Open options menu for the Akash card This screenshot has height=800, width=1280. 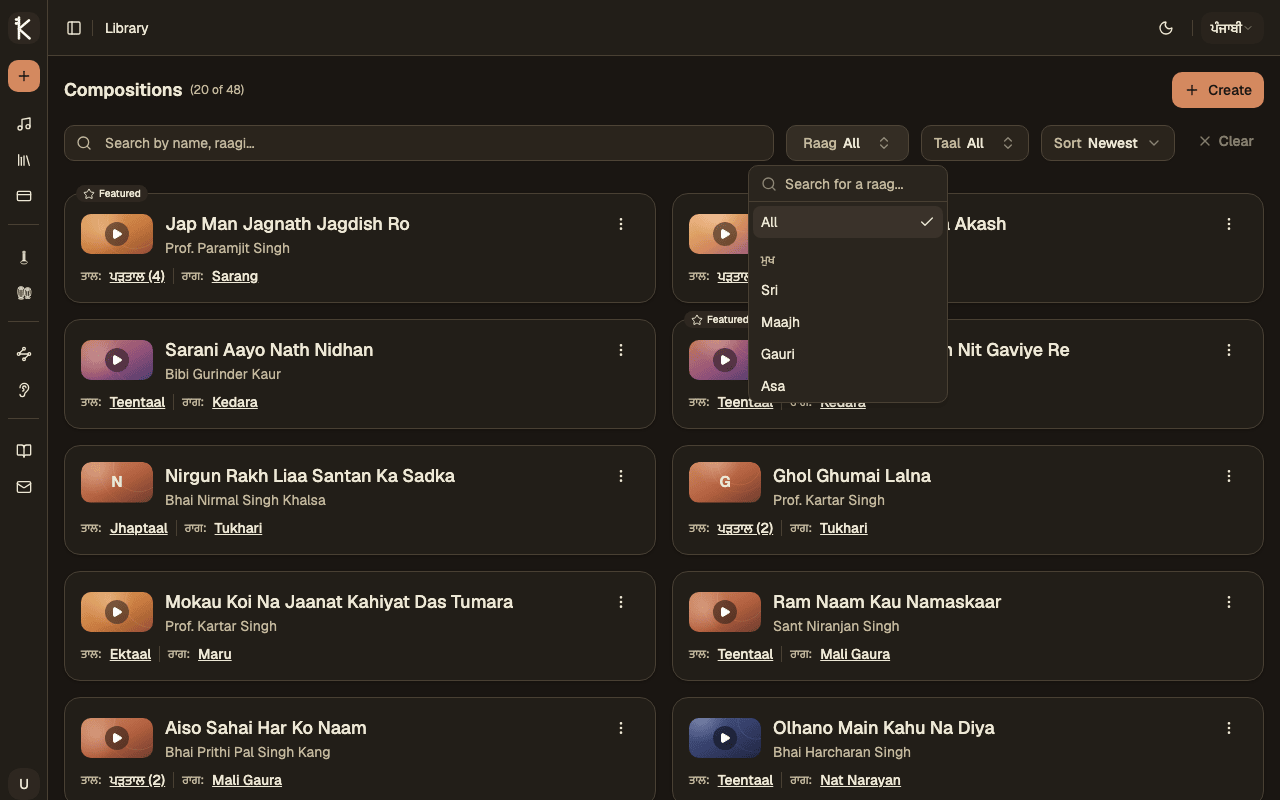(x=1229, y=224)
